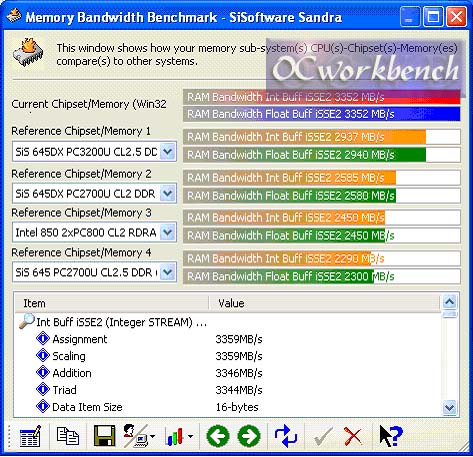
Task: Save results with the floppy disk icon
Action: tap(104, 436)
